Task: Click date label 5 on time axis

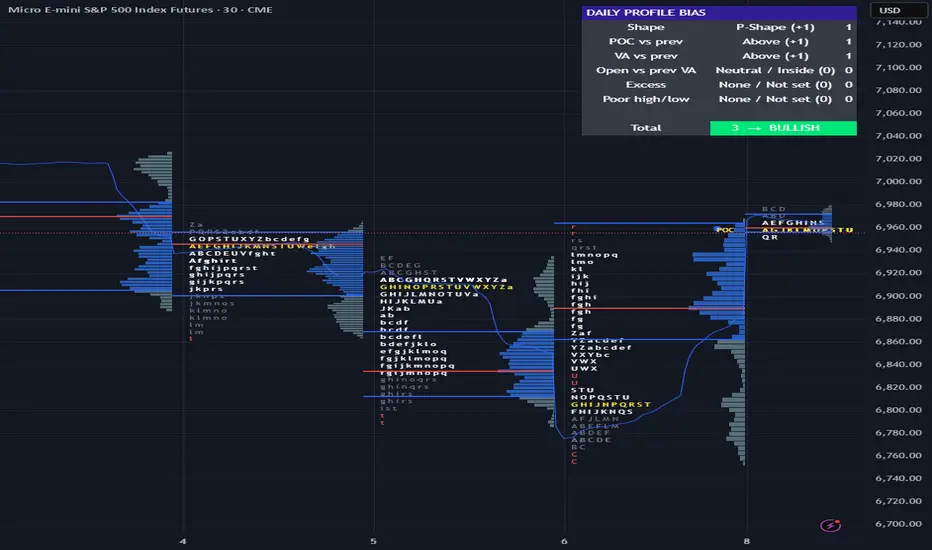Action: tap(373, 541)
